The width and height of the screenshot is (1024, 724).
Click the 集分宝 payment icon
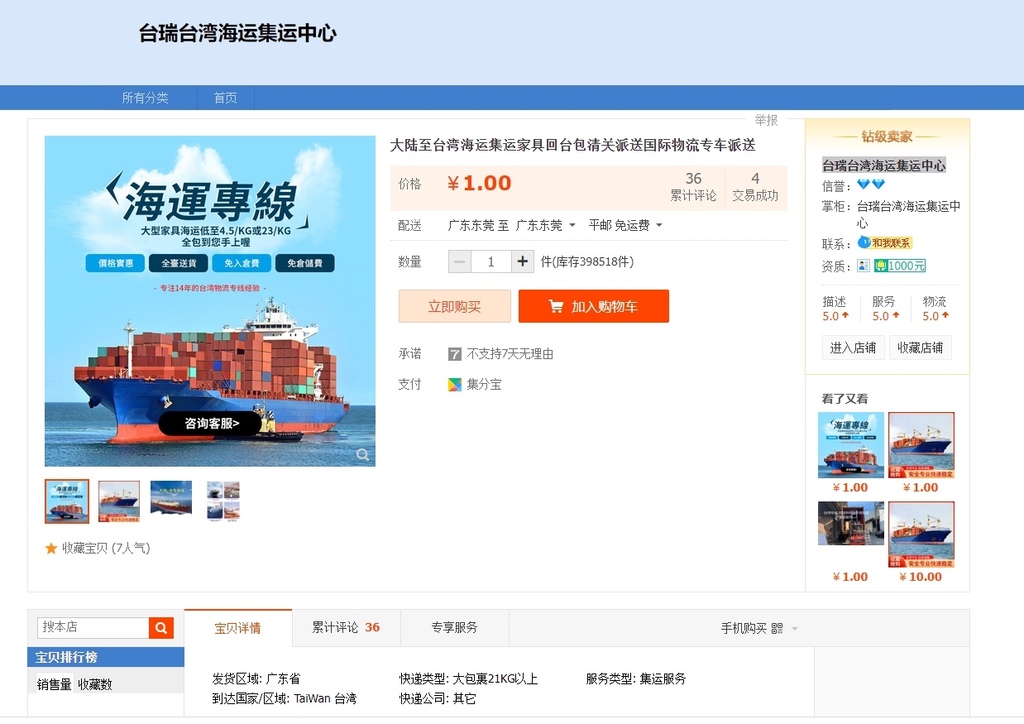click(x=455, y=385)
